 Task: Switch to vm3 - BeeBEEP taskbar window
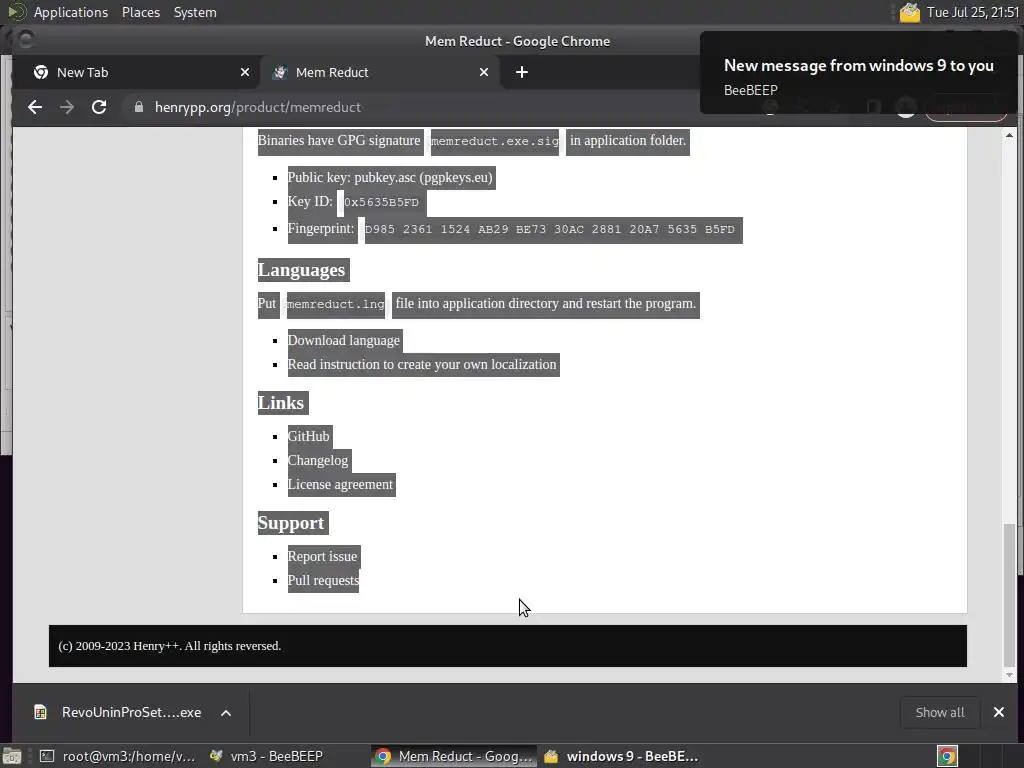pyautogui.click(x=266, y=756)
